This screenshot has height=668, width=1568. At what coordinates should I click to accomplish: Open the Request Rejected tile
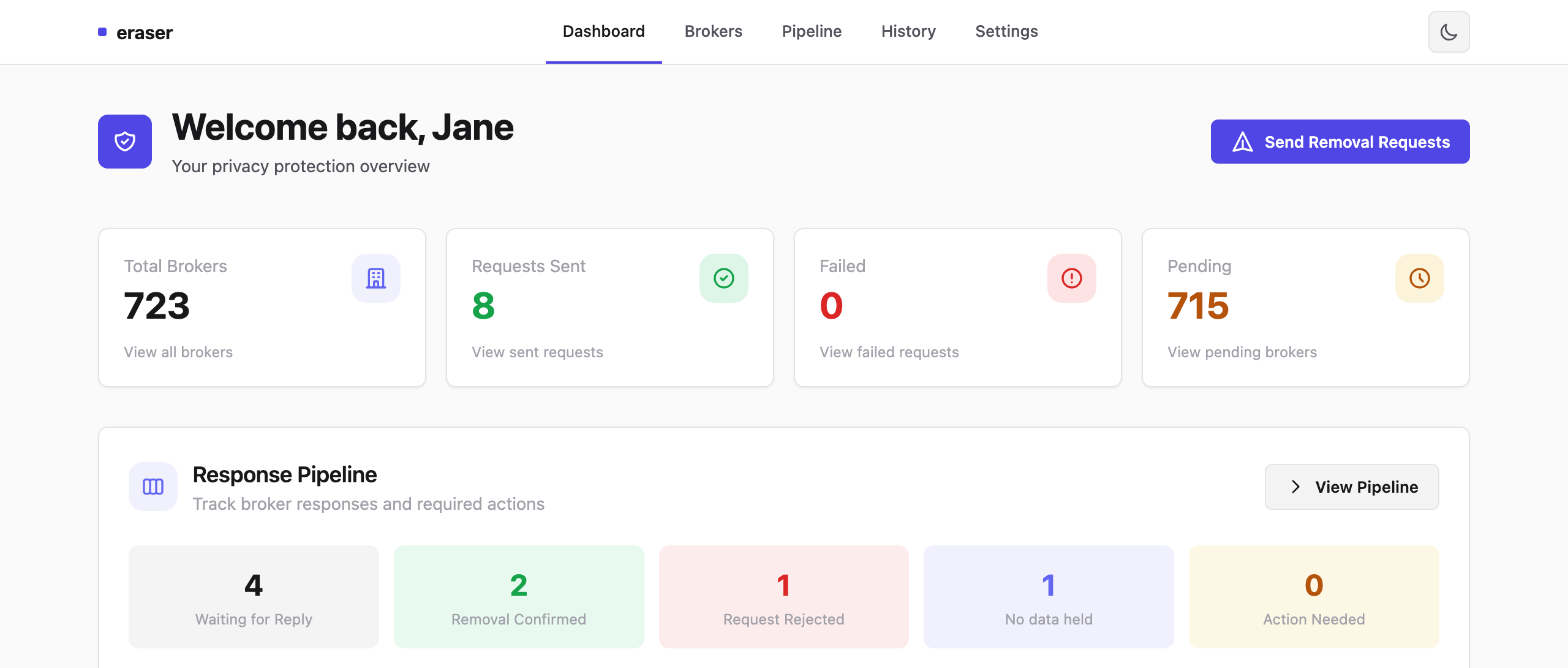pos(784,597)
